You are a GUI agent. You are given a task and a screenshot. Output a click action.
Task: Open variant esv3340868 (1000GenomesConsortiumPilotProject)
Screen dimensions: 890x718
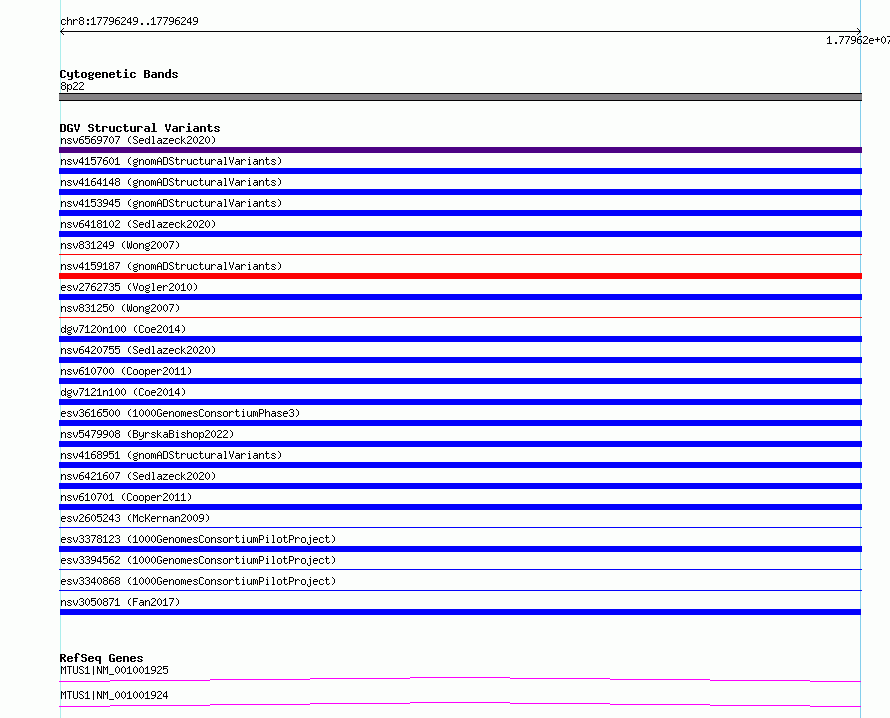198,581
